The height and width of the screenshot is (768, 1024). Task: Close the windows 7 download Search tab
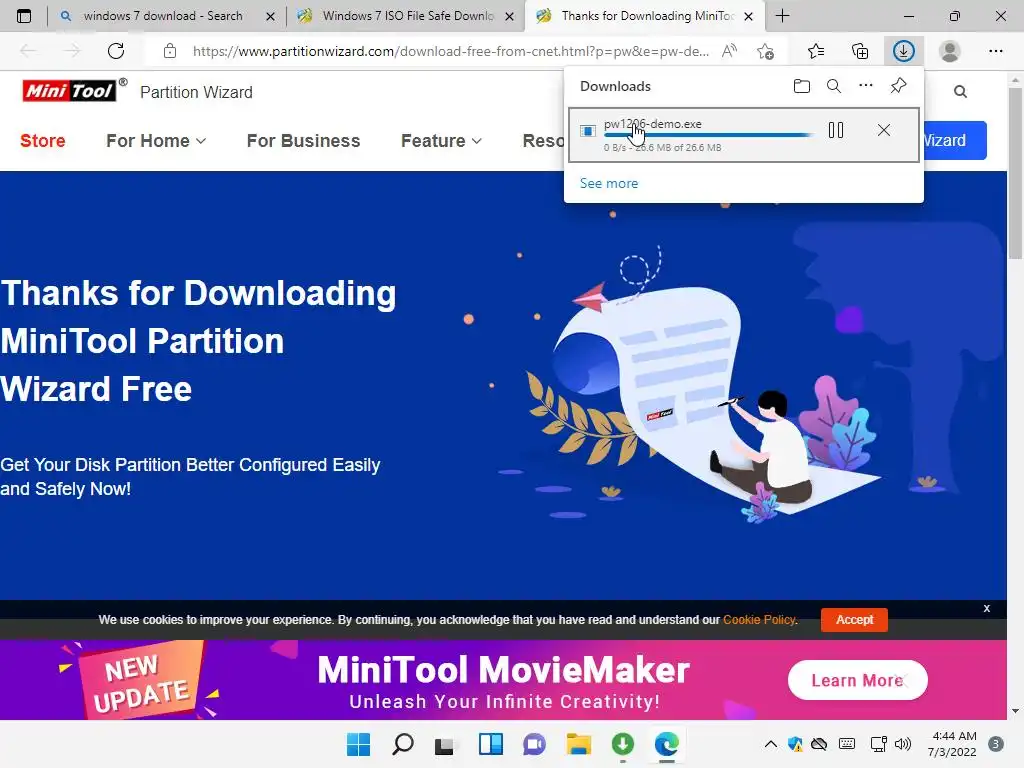(x=270, y=16)
